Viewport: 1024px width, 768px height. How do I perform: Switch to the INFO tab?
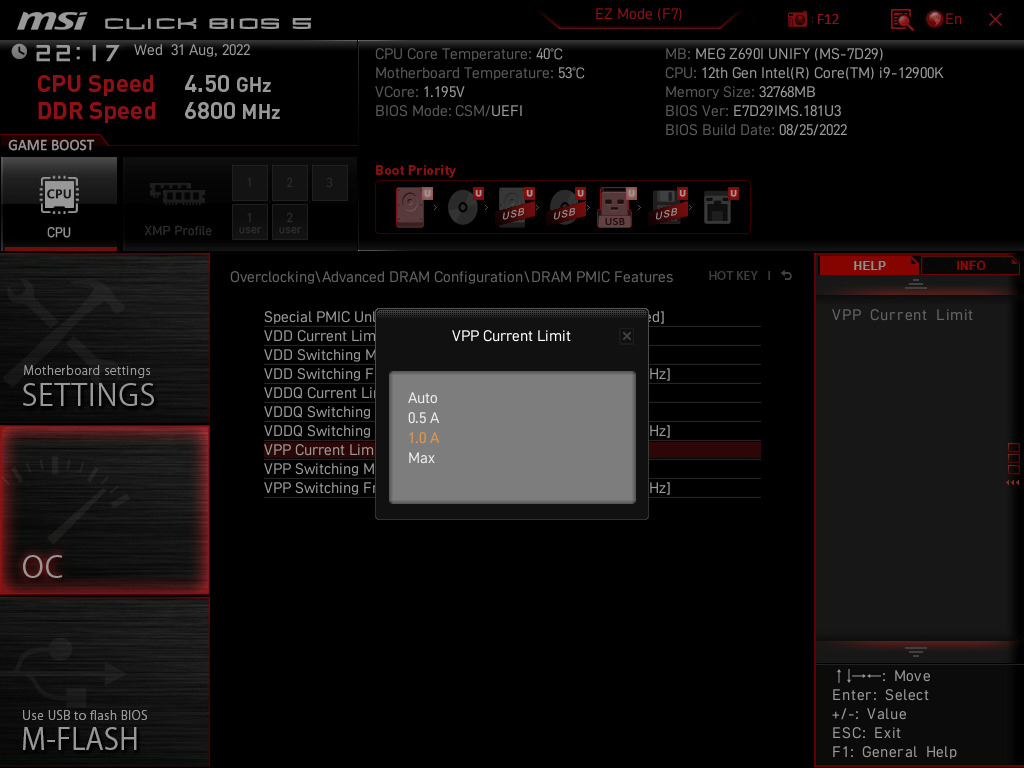pyautogui.click(x=970, y=265)
